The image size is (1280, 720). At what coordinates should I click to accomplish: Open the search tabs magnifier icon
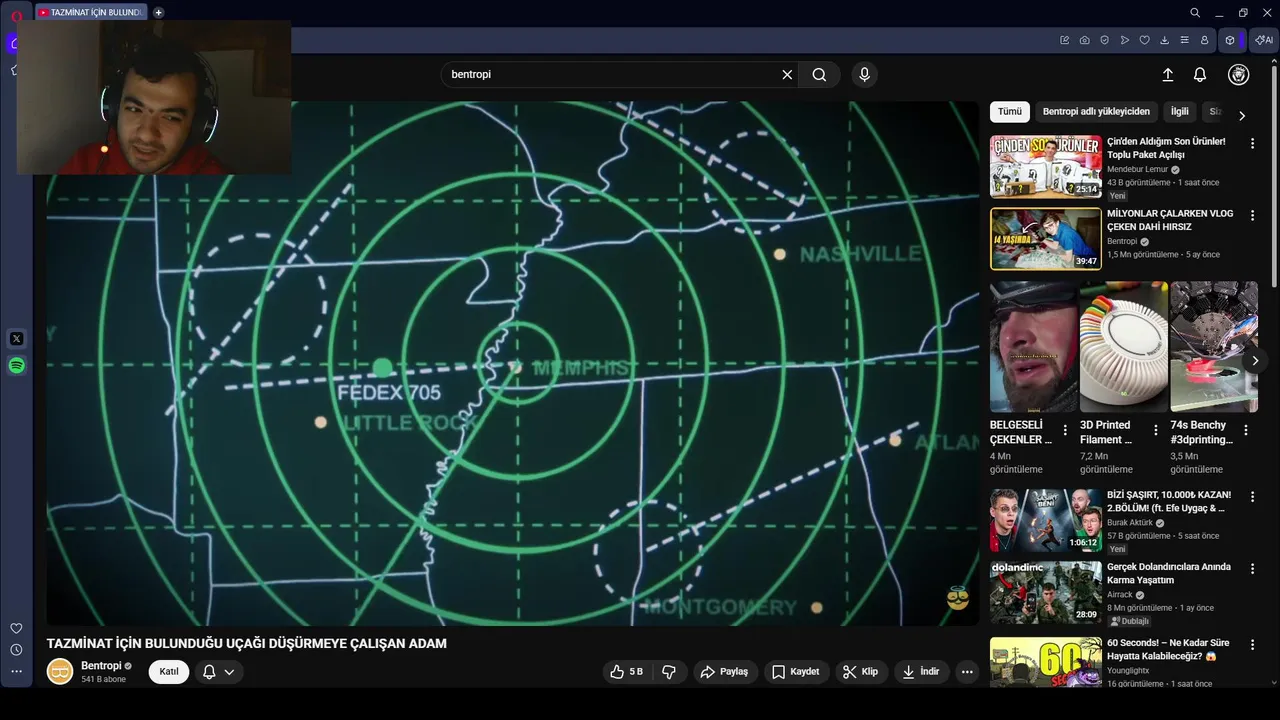[1195, 13]
